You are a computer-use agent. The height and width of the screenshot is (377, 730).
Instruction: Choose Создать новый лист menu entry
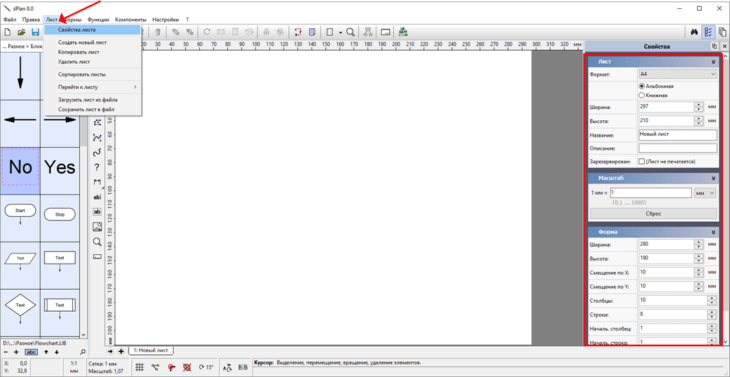(82, 42)
